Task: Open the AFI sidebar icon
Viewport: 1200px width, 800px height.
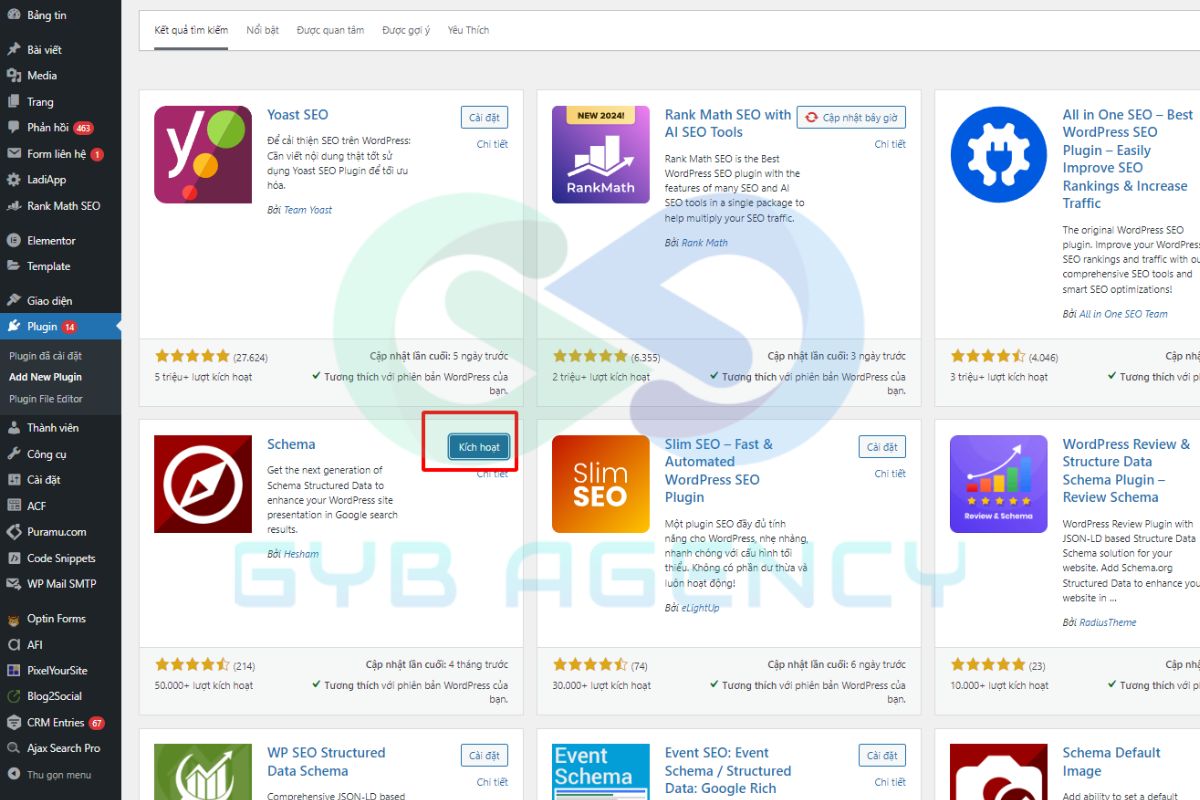Action: click(13, 644)
